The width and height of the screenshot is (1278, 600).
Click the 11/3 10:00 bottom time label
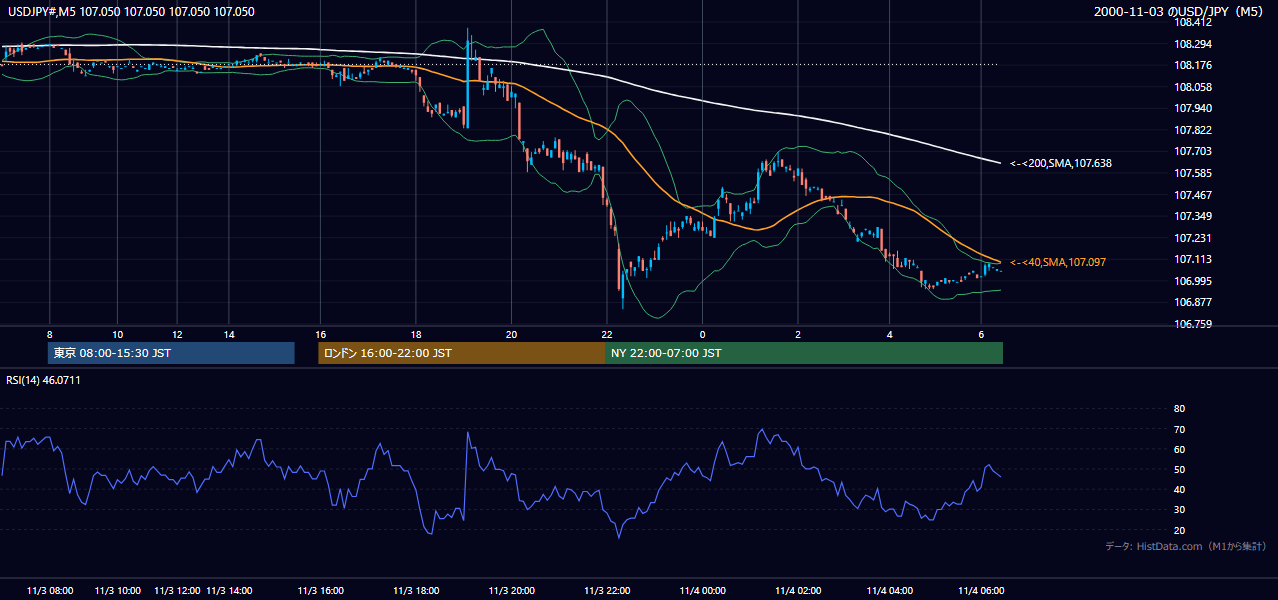click(x=118, y=591)
